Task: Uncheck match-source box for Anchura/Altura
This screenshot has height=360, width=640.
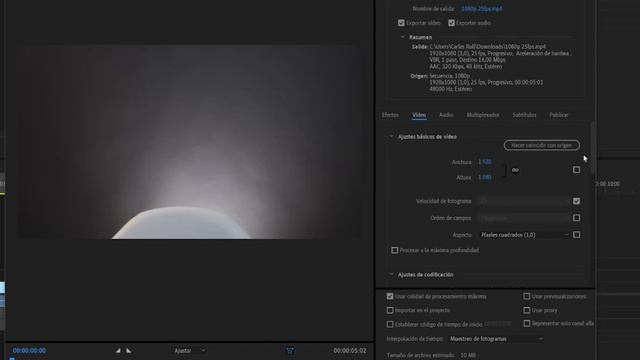Action: pos(576,169)
